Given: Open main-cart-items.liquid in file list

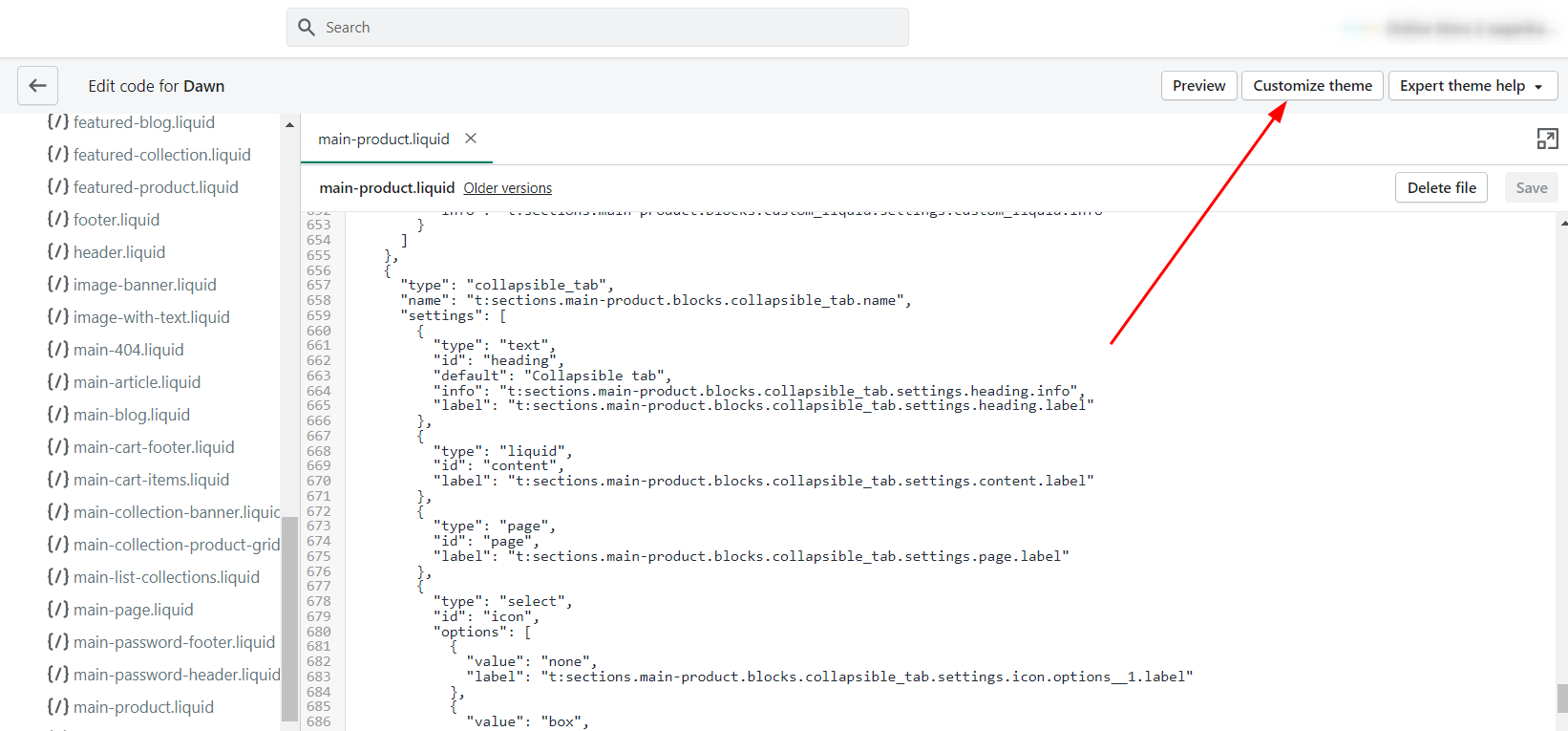Looking at the screenshot, I should pos(151,480).
